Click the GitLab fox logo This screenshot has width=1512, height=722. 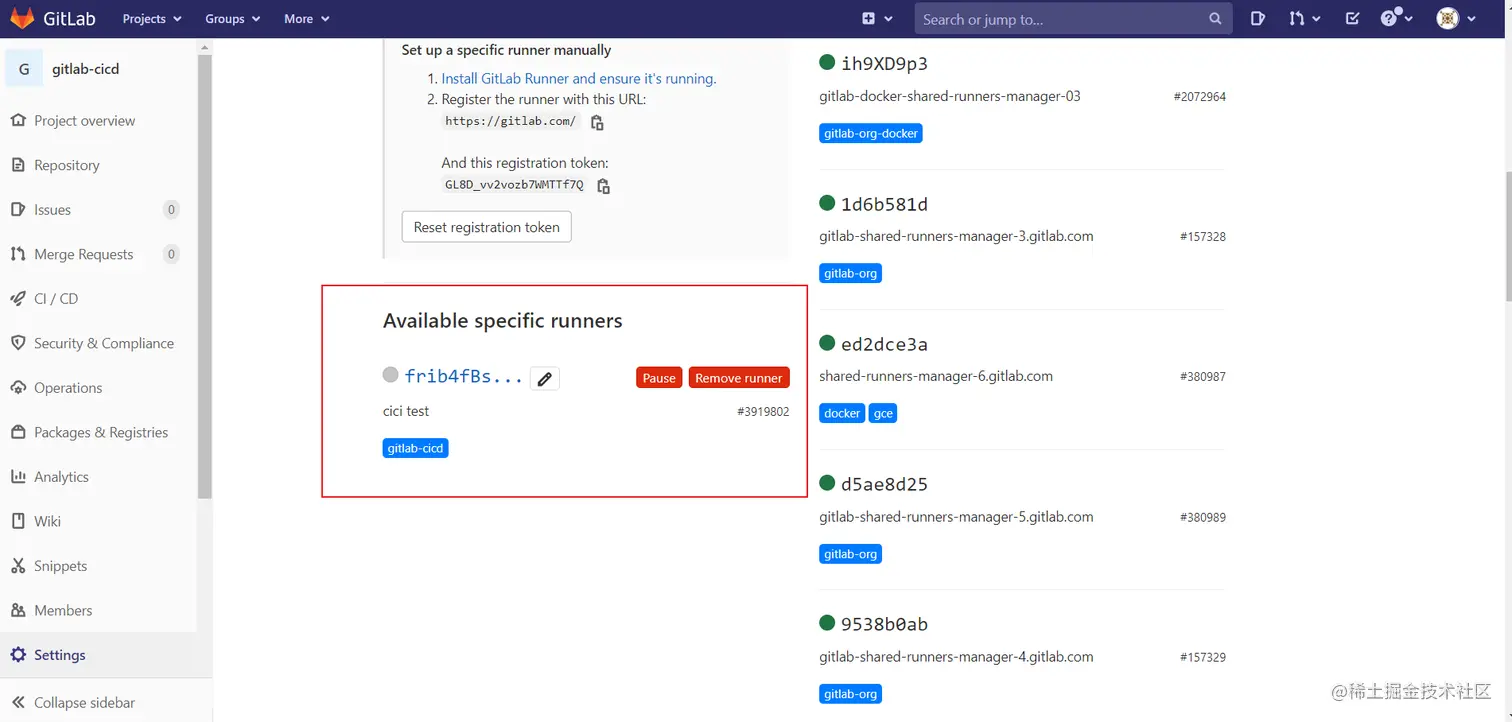tap(23, 18)
